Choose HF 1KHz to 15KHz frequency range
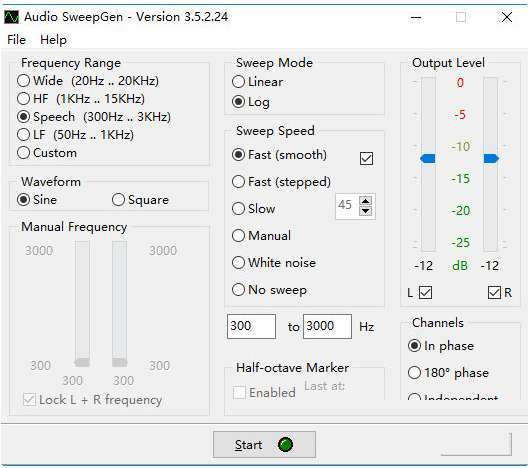The width and height of the screenshot is (528, 468). click(81, 99)
